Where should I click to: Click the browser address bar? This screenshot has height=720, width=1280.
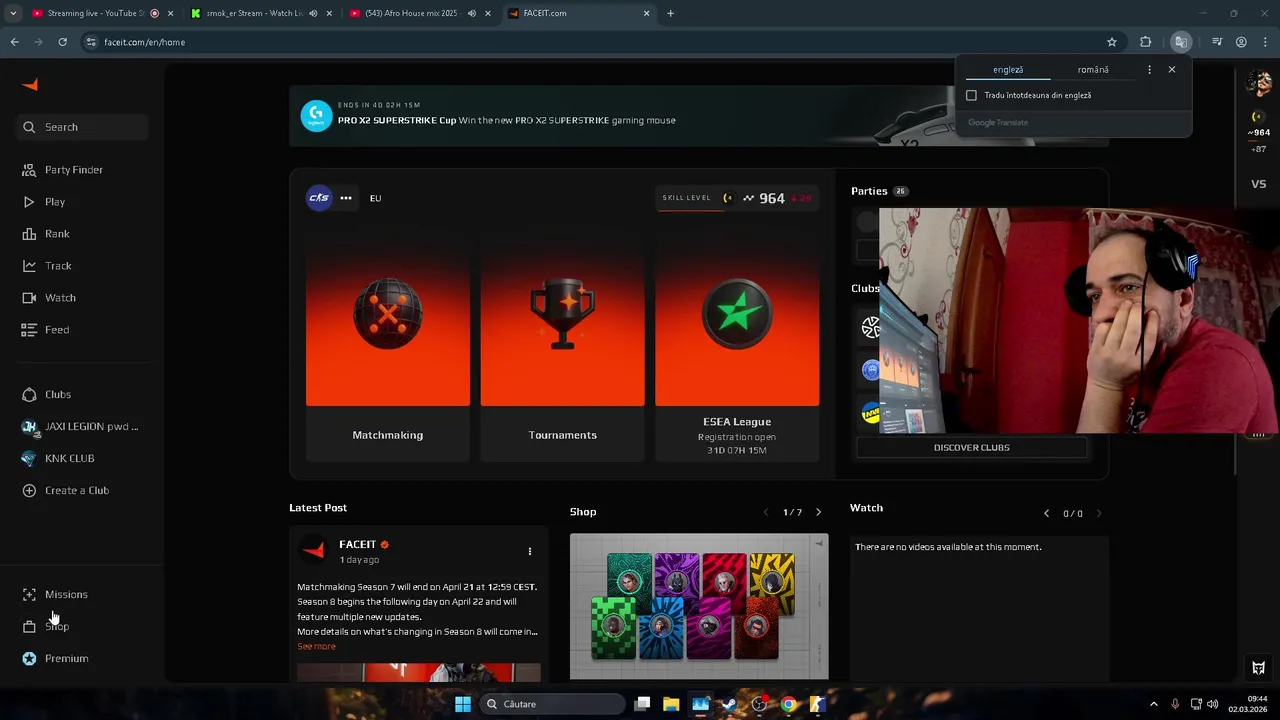(590, 42)
